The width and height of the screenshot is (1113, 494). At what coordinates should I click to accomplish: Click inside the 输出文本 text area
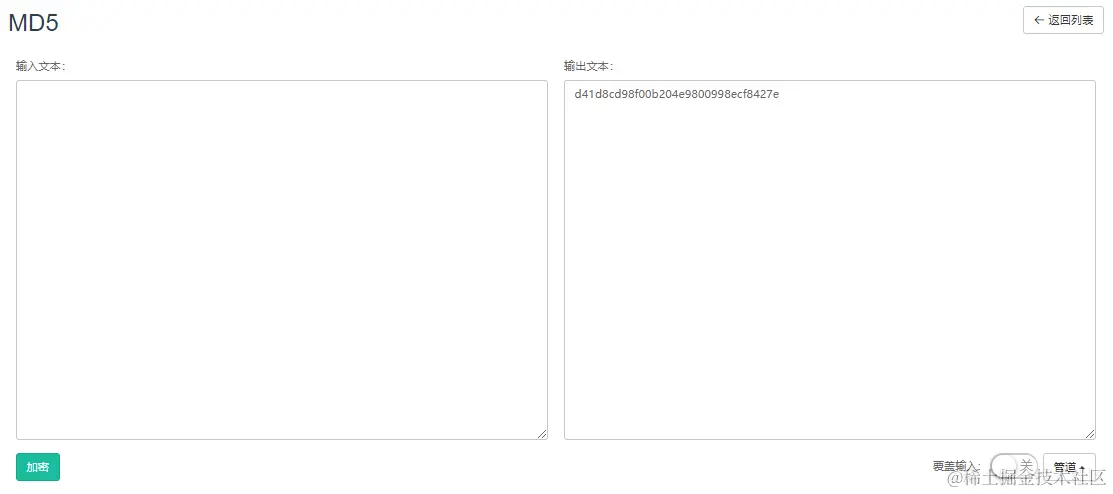coord(830,260)
